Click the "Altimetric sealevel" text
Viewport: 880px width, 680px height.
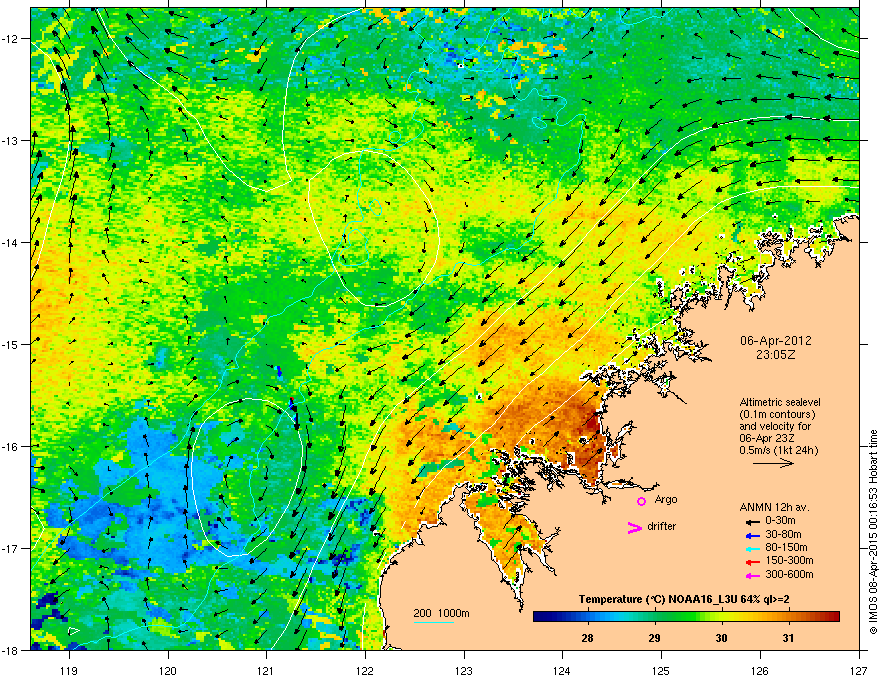point(780,402)
